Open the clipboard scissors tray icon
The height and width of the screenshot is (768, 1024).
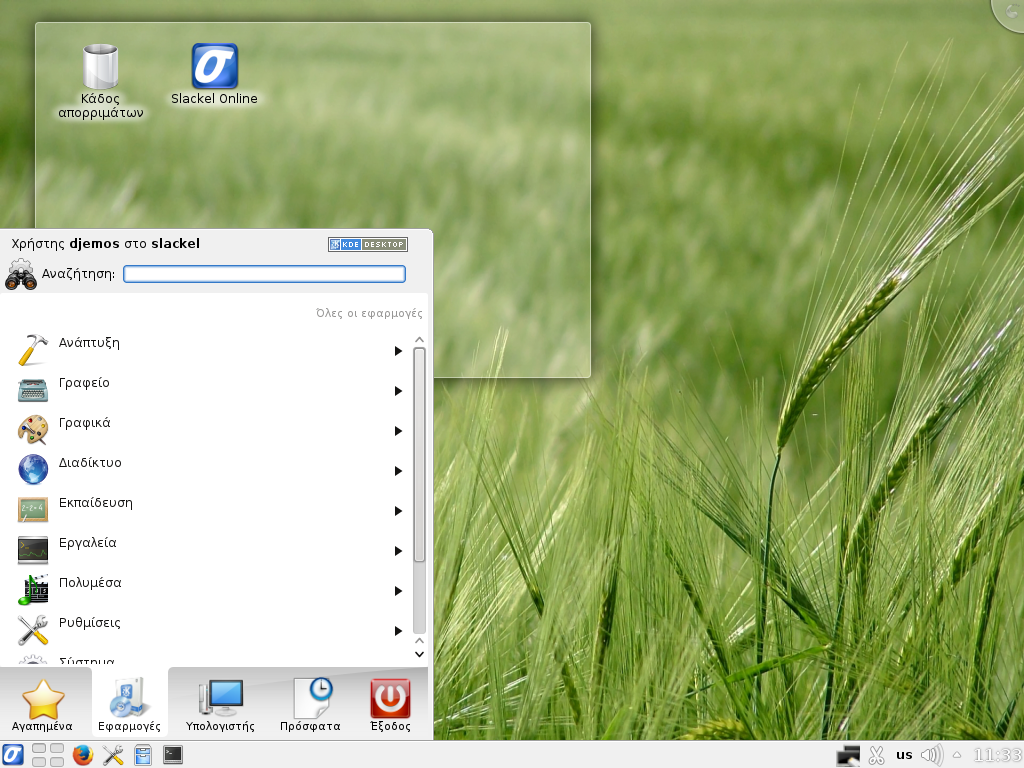(877, 755)
